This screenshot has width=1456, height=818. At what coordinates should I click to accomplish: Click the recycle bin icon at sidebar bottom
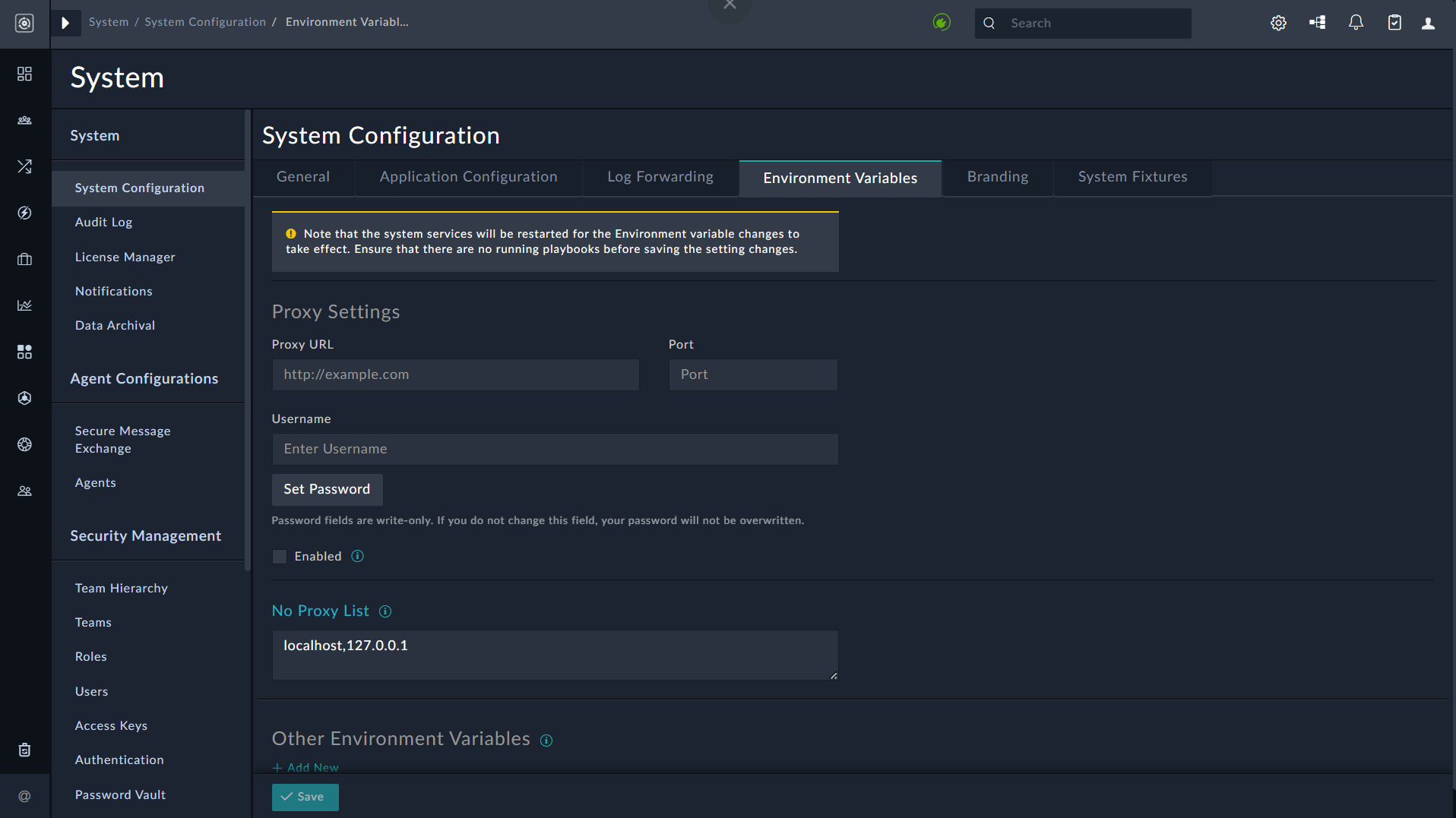coord(24,750)
